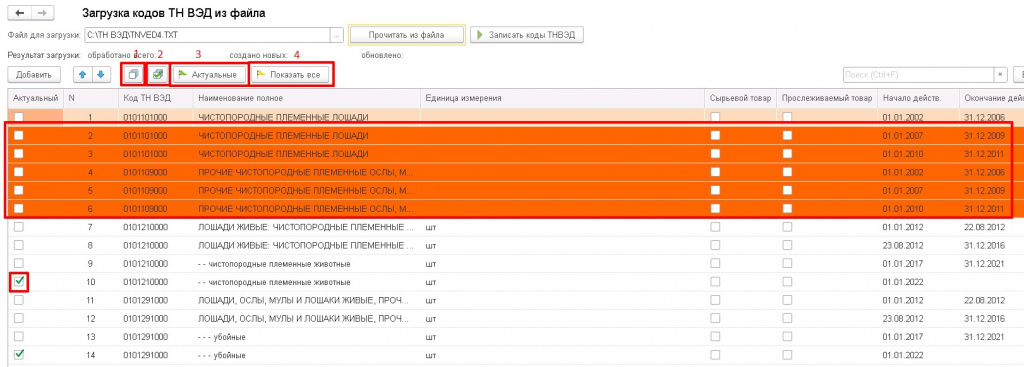The width and height of the screenshot is (1024, 367).
Task: Uncheck the 'Актуальный' checkbox in row 14
Action: click(19, 355)
